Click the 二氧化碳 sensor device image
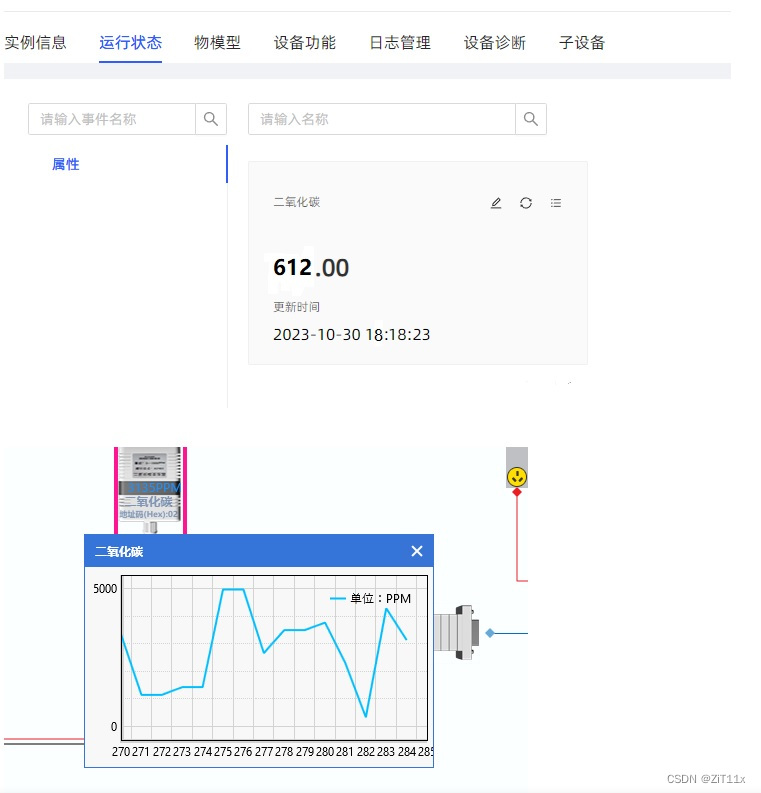This screenshot has width=761, height=793. [x=151, y=490]
